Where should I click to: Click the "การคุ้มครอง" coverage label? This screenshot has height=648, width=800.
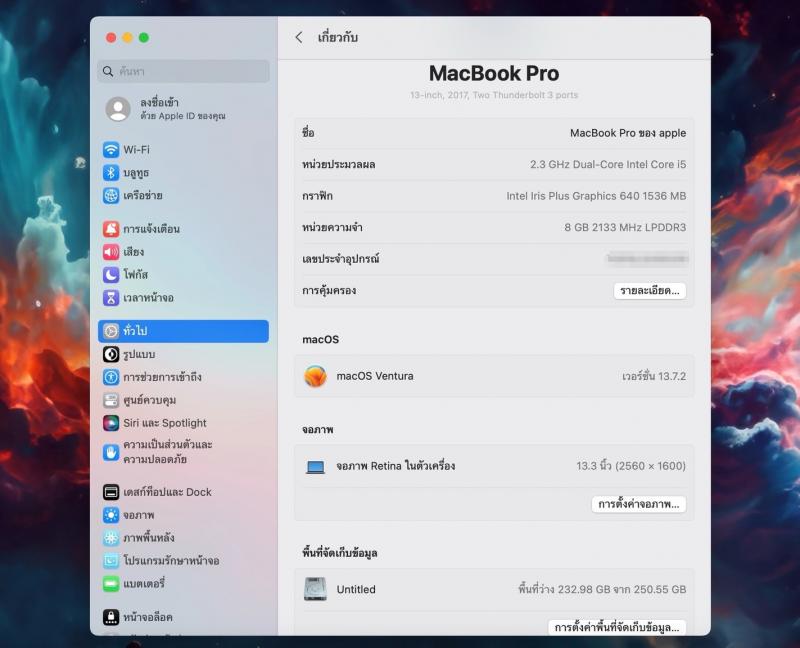point(329,291)
